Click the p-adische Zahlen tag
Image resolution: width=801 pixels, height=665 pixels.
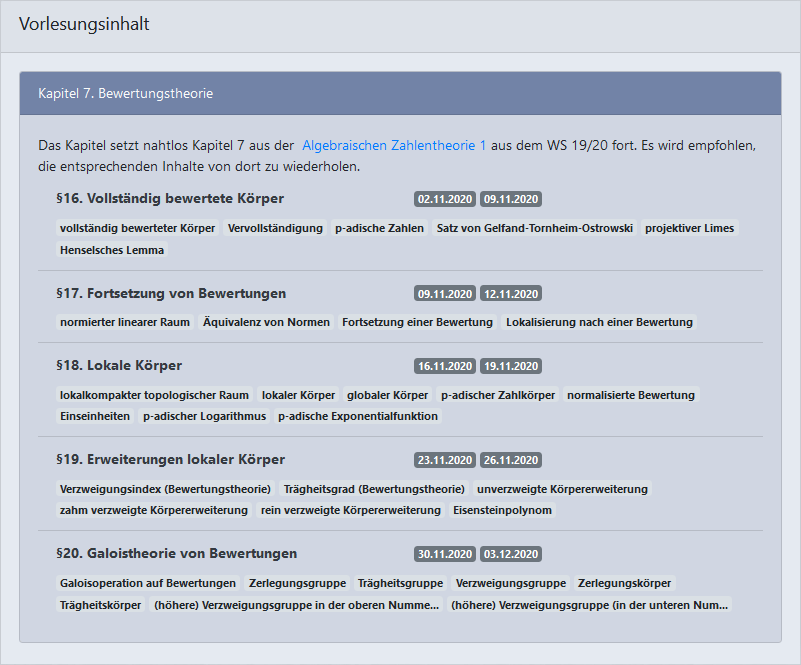(x=380, y=228)
